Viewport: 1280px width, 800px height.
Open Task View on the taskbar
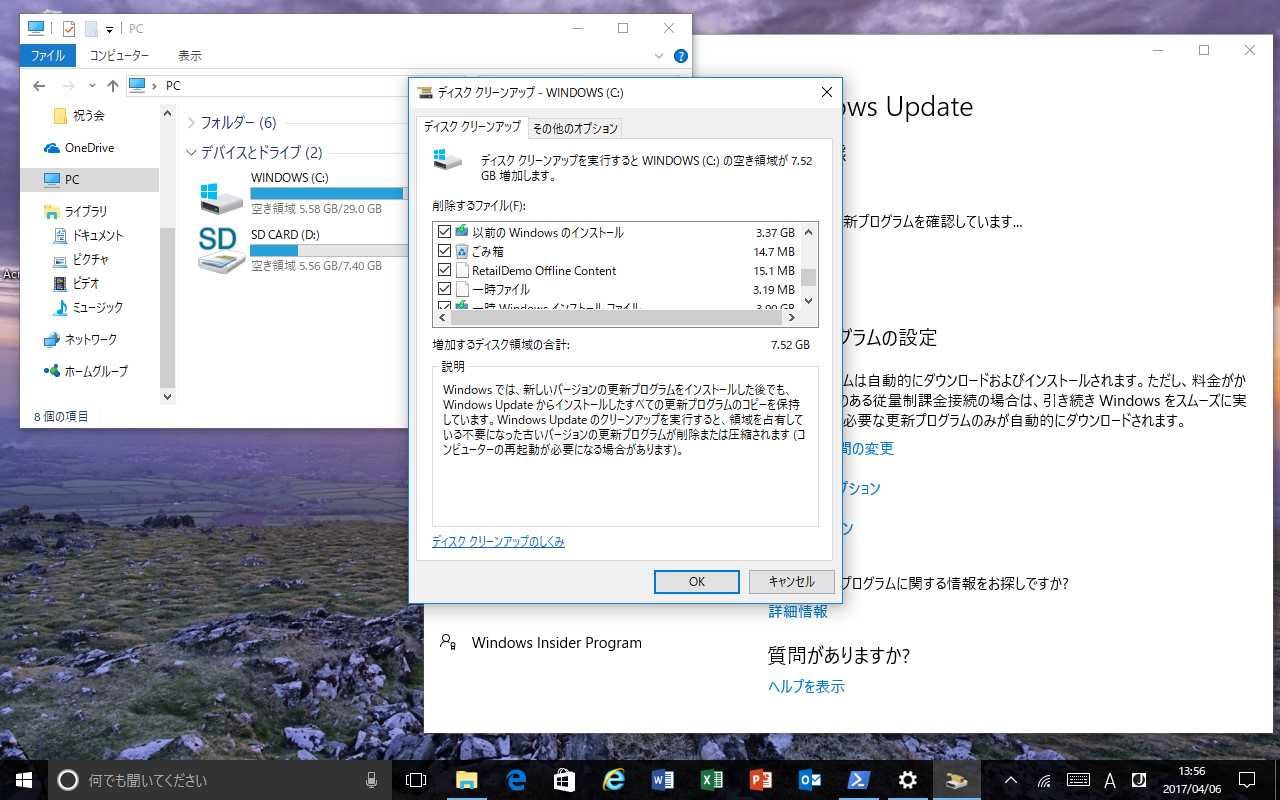point(416,780)
